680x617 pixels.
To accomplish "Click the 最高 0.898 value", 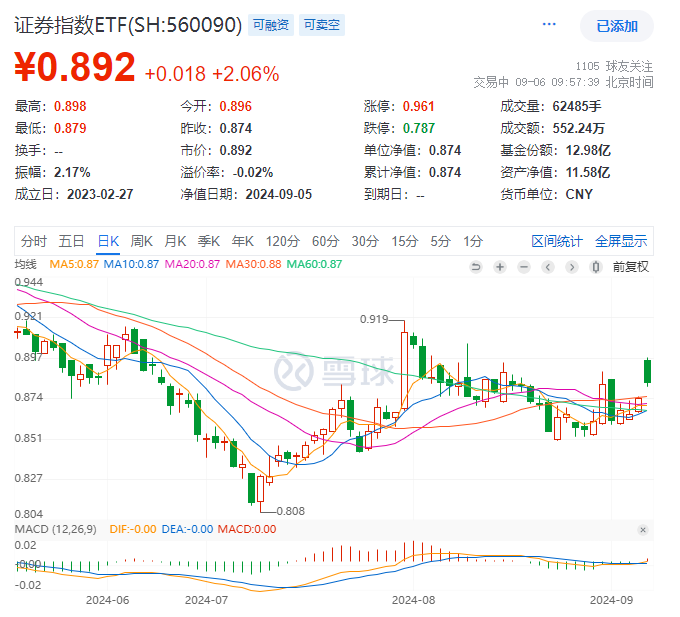I will [x=70, y=106].
